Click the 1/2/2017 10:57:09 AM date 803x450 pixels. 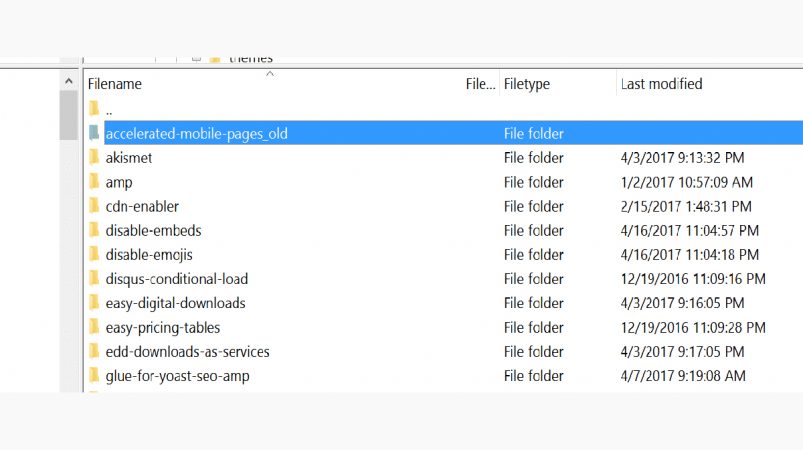[687, 182]
